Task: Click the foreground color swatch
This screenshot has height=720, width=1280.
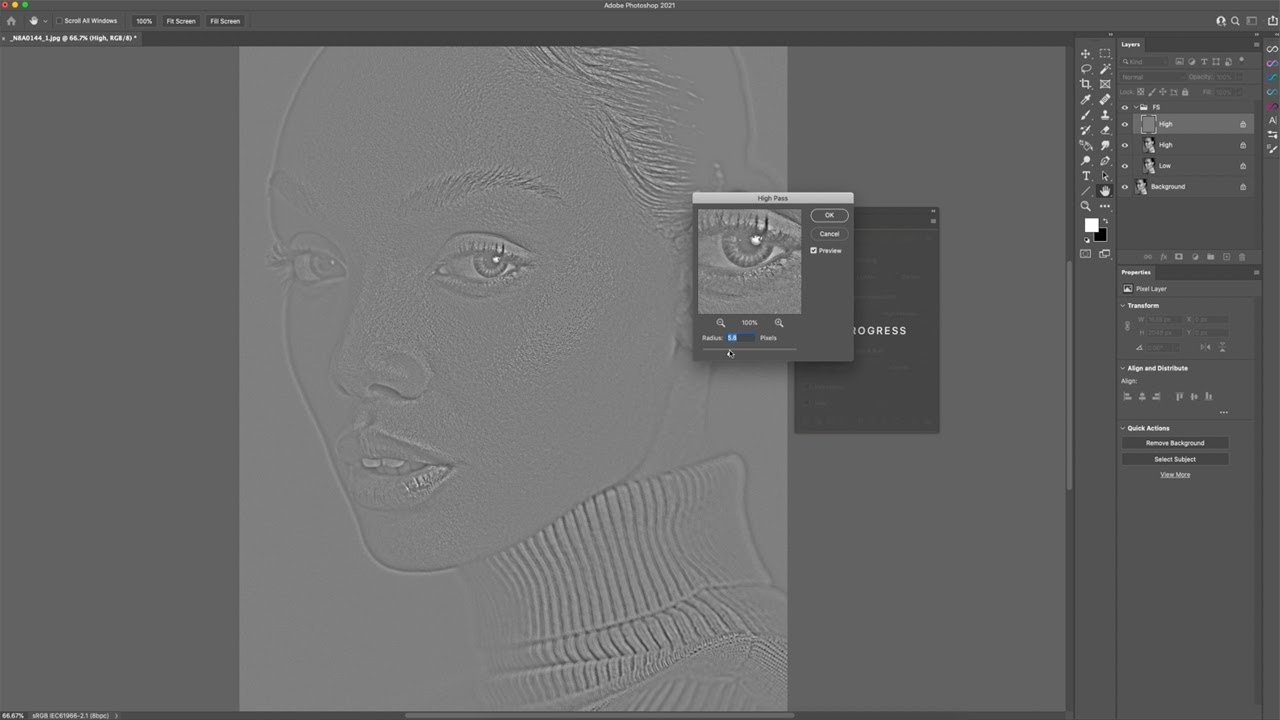Action: tap(1091, 225)
